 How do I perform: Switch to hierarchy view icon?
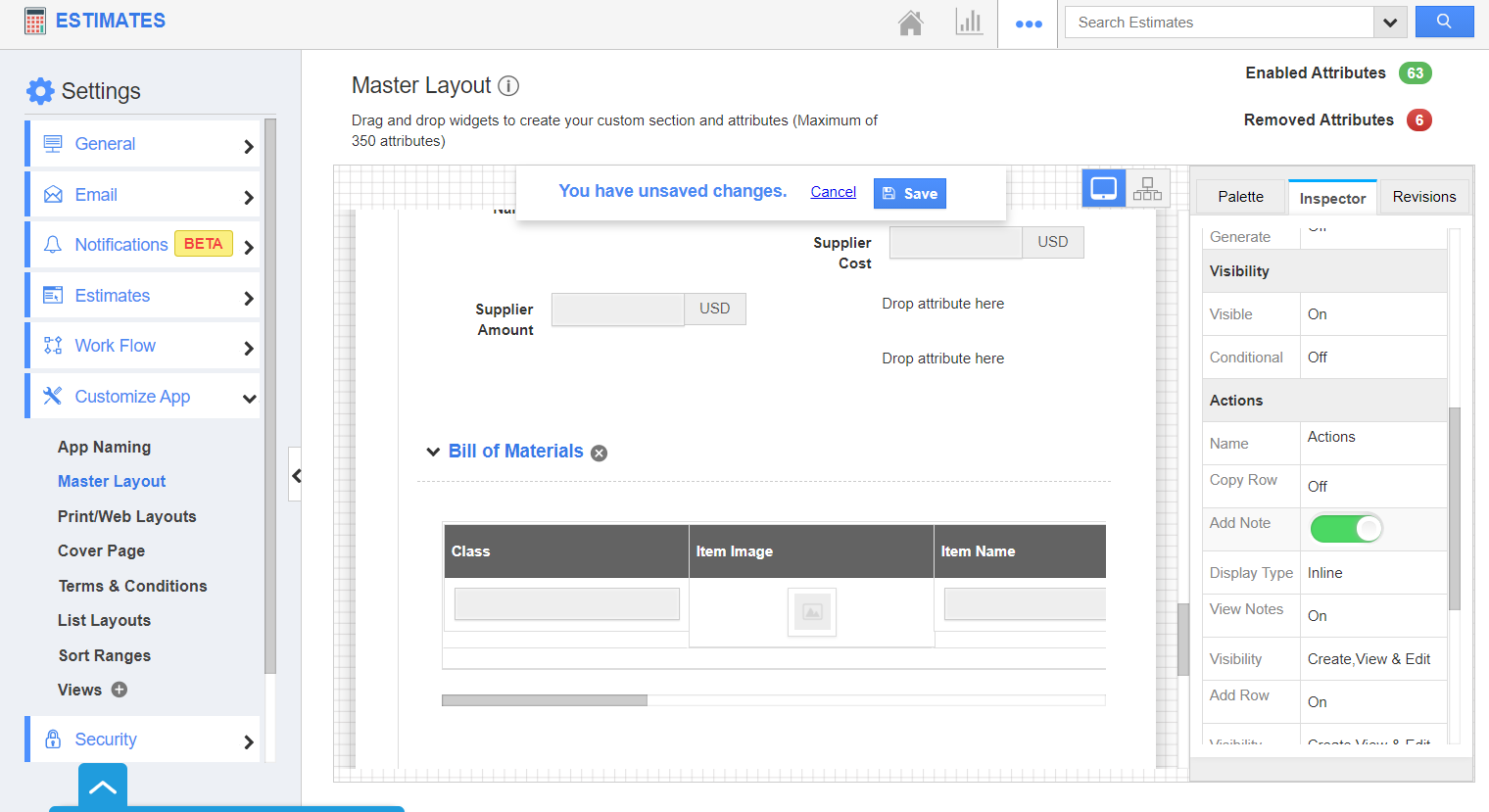tap(1147, 188)
